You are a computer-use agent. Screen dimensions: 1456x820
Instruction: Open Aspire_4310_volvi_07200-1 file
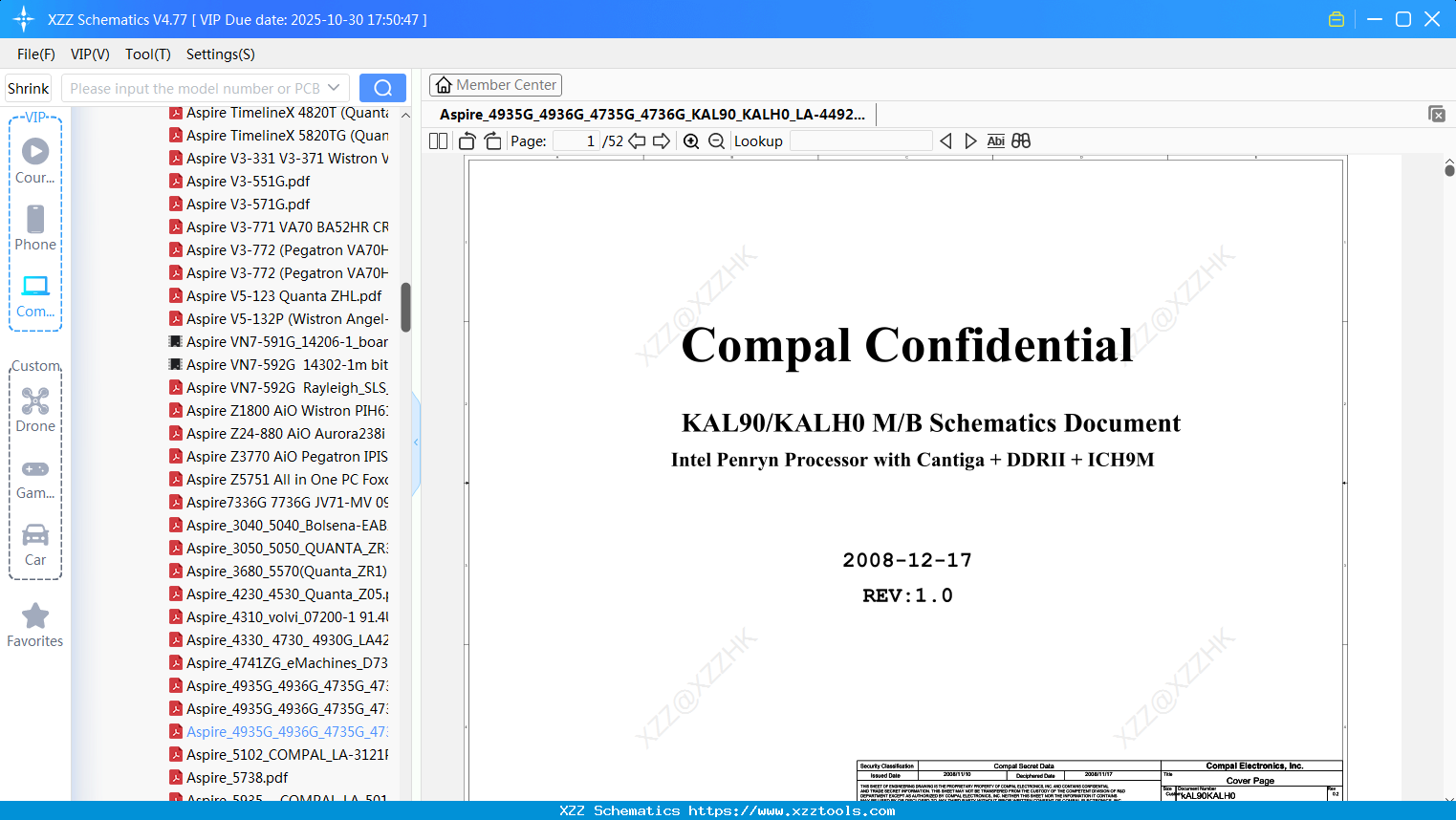(x=279, y=617)
